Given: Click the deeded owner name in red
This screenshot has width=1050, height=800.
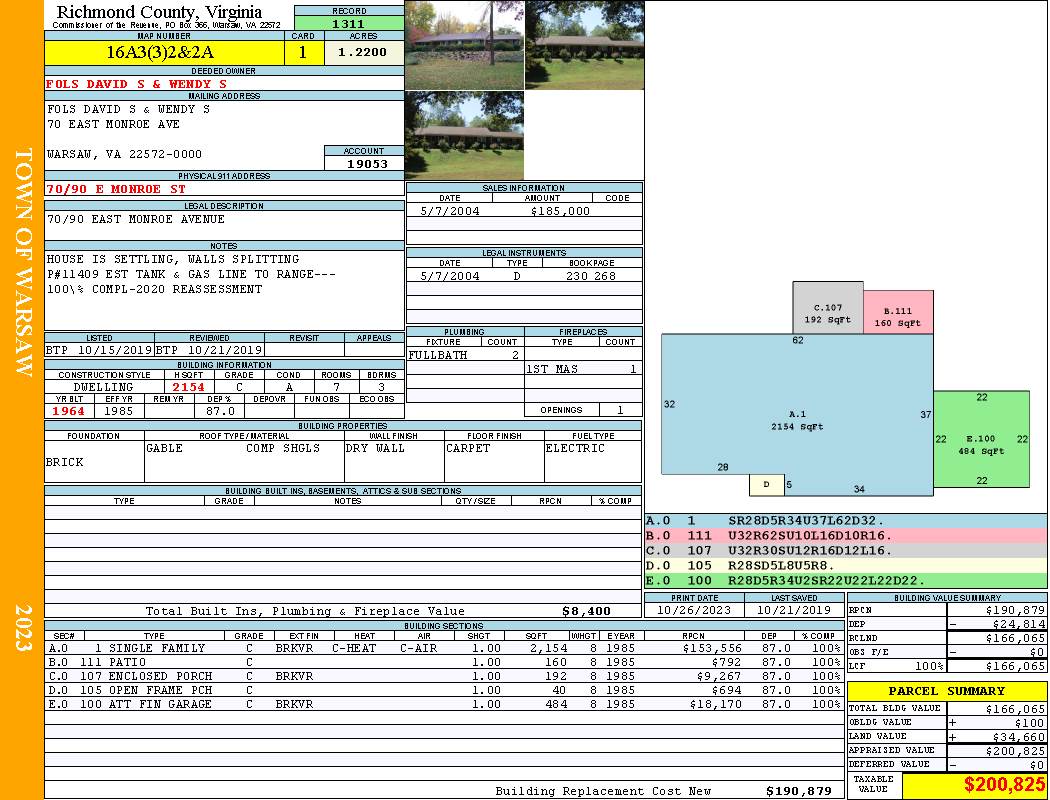Looking at the screenshot, I should pos(137,84).
